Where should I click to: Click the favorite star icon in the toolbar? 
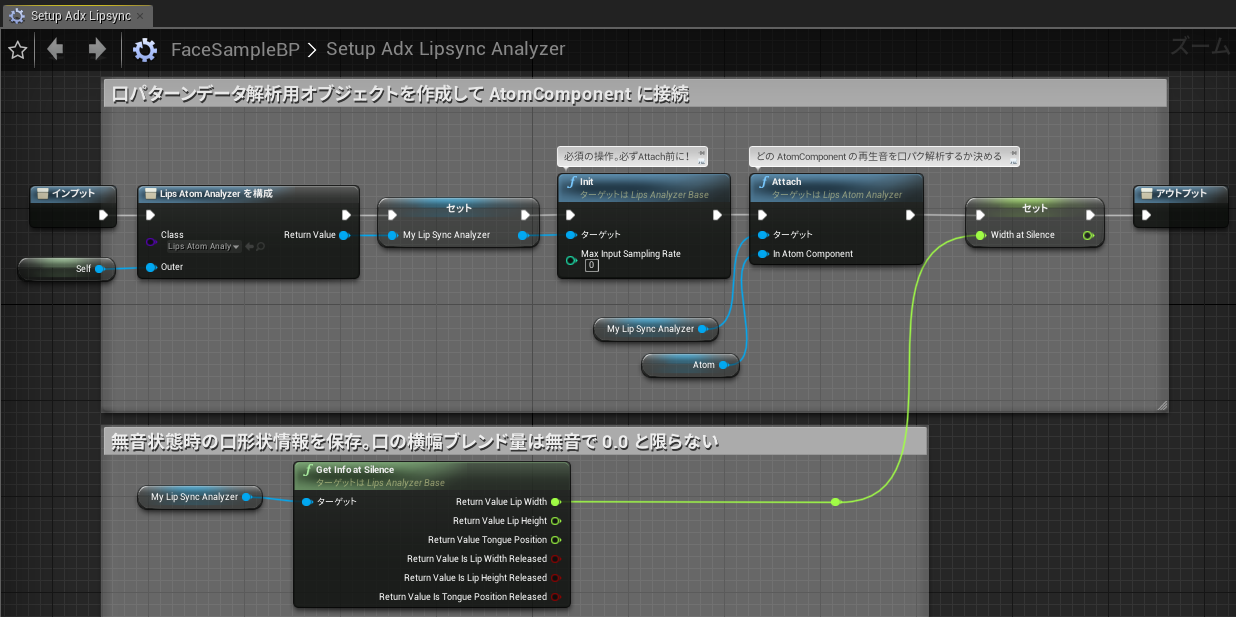point(17,47)
